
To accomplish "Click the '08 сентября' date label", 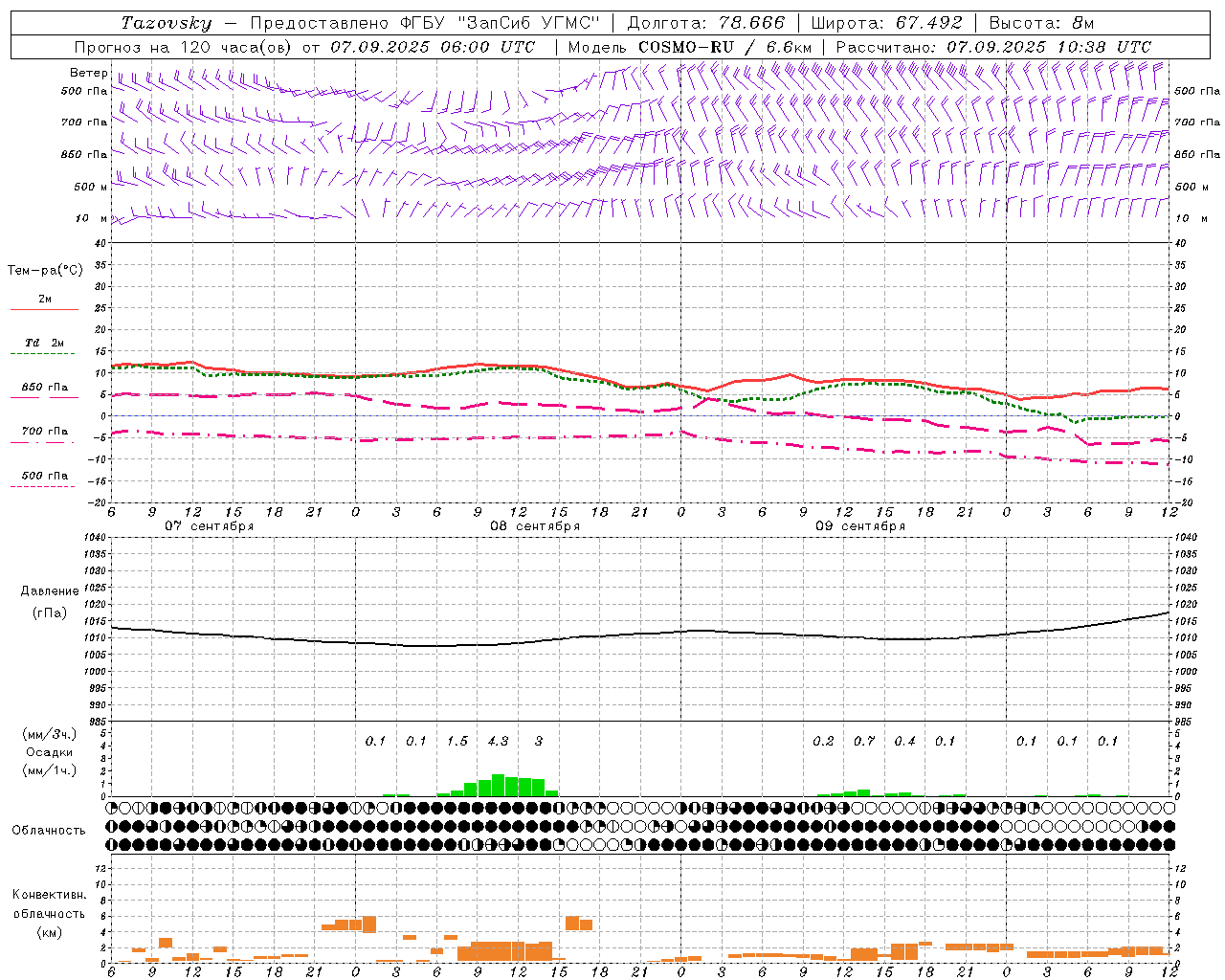I will click(535, 526).
